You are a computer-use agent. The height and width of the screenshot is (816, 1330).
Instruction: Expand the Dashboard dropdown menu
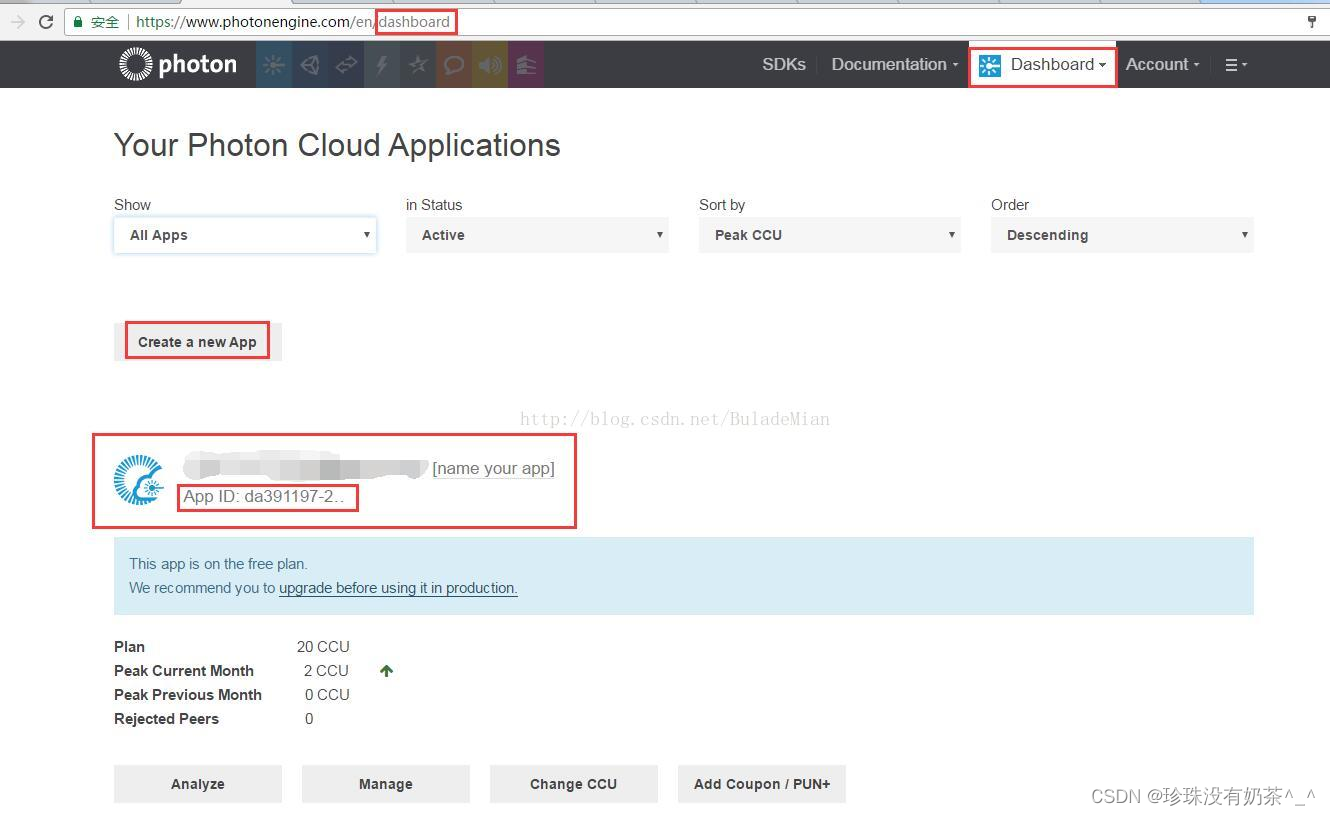click(x=1058, y=64)
